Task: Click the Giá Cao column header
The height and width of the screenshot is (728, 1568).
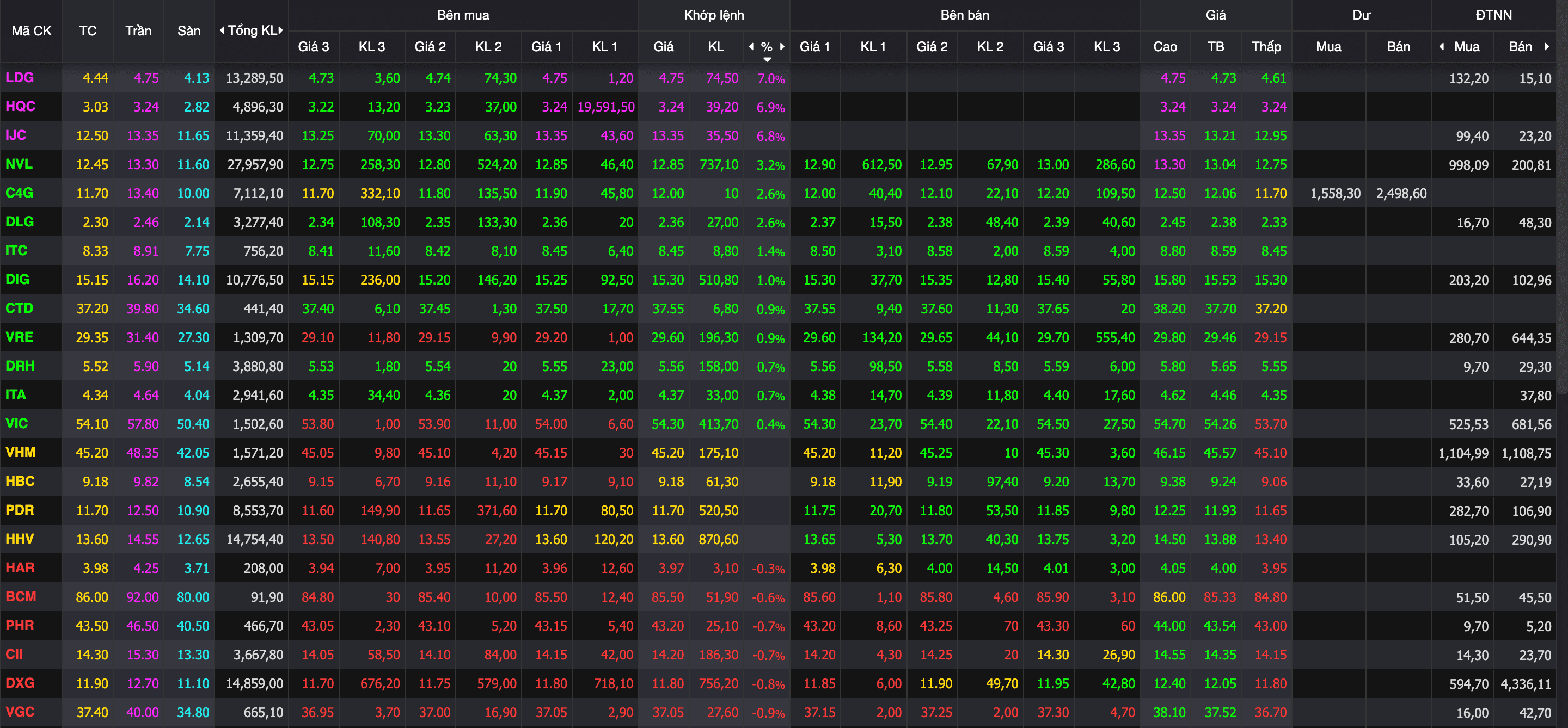Action: point(1165,46)
